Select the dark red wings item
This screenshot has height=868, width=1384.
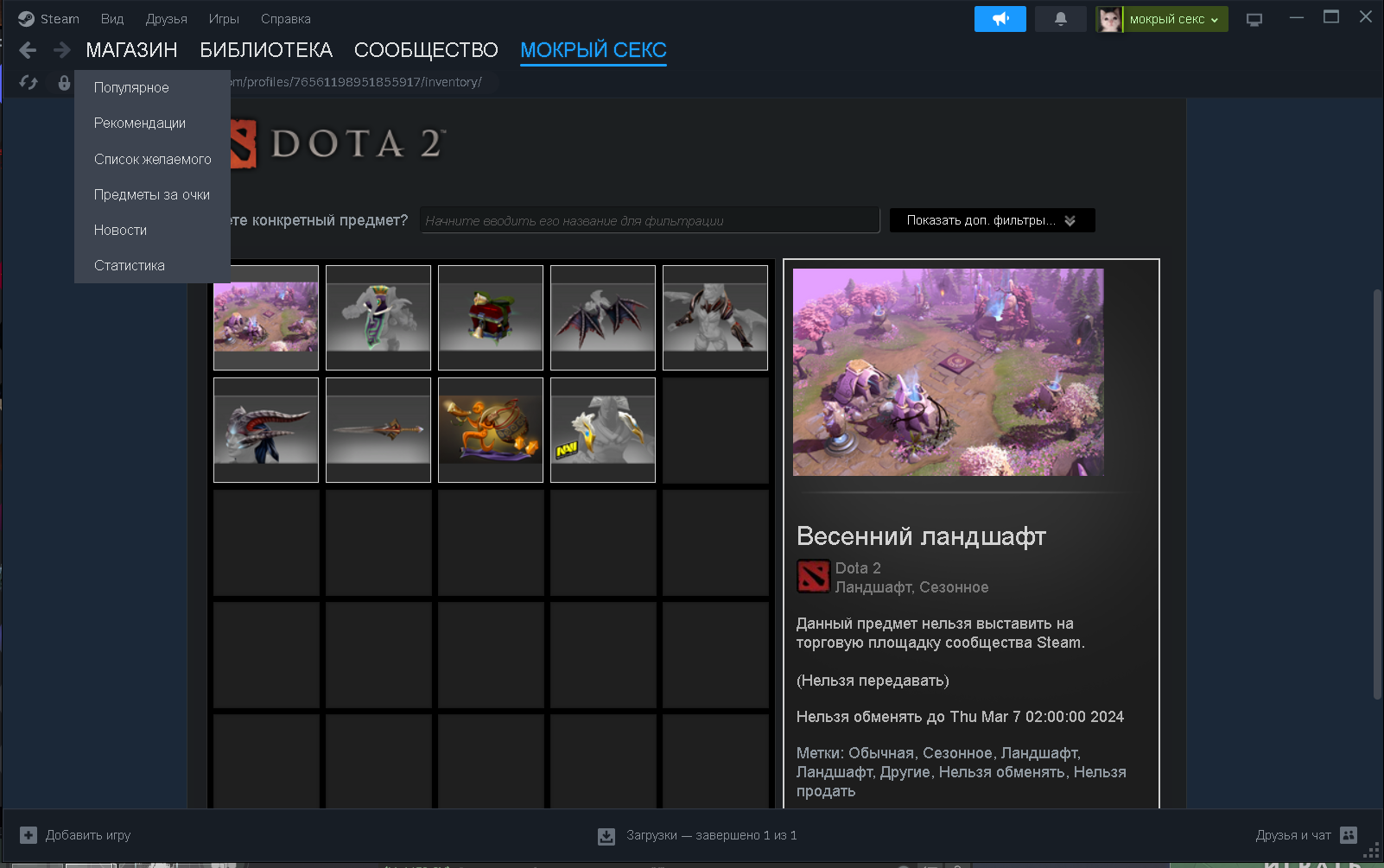click(603, 318)
